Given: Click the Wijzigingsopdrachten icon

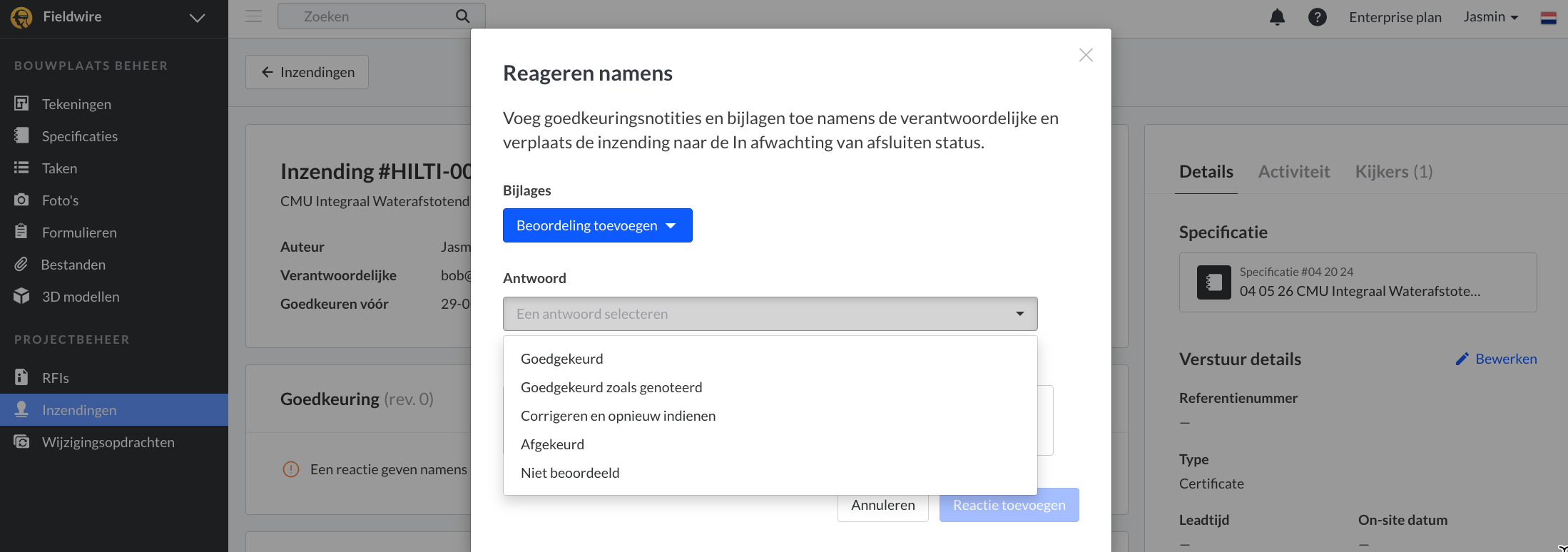Looking at the screenshot, I should (x=21, y=441).
